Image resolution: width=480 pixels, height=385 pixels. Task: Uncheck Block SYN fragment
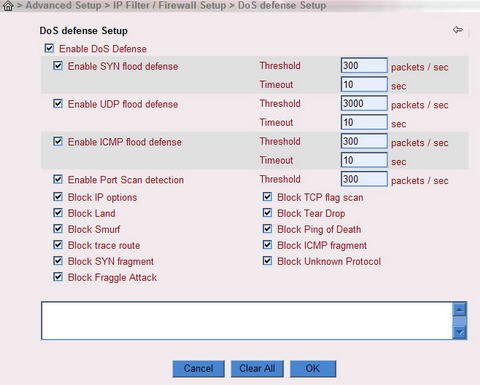[58, 261]
